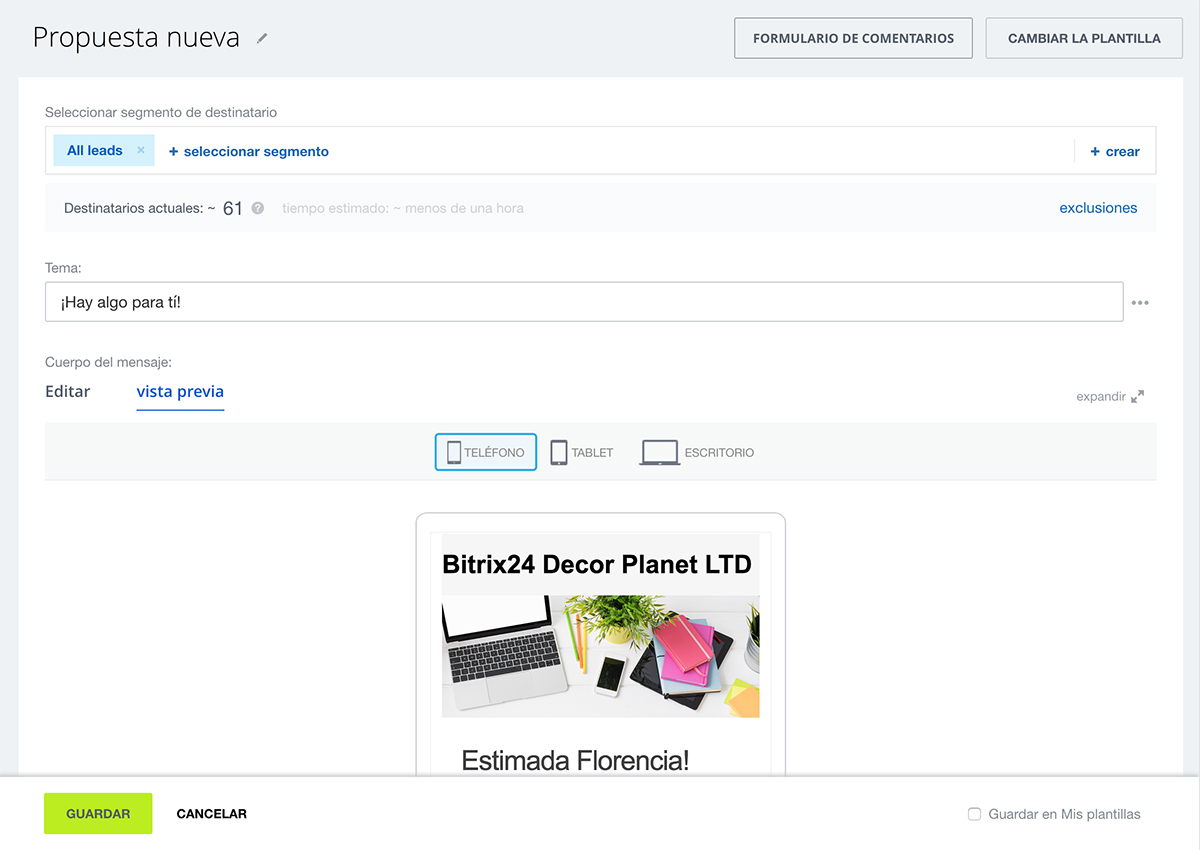Viewport: 1200px width, 850px height.
Task: Click + seleccionar segmento link
Action: tap(249, 151)
